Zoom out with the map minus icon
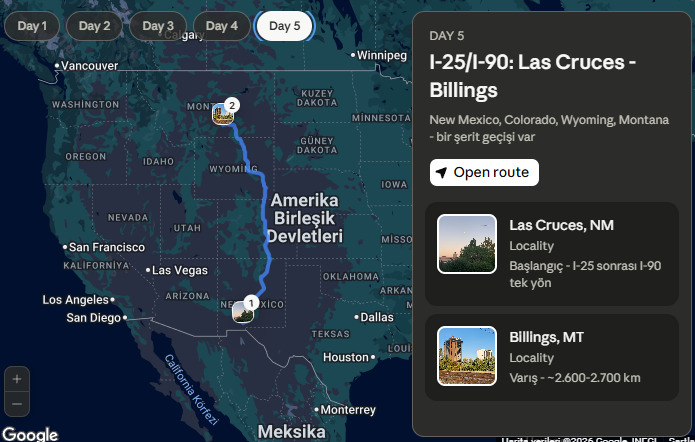695x442 pixels. [17, 404]
